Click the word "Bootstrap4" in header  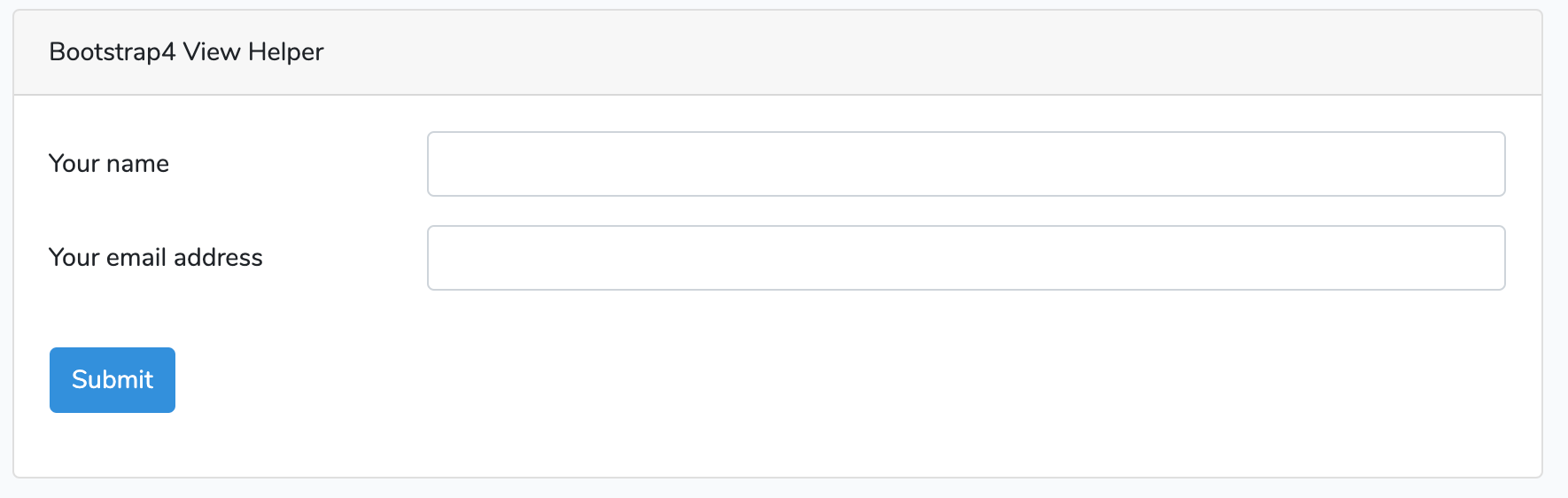(x=113, y=52)
